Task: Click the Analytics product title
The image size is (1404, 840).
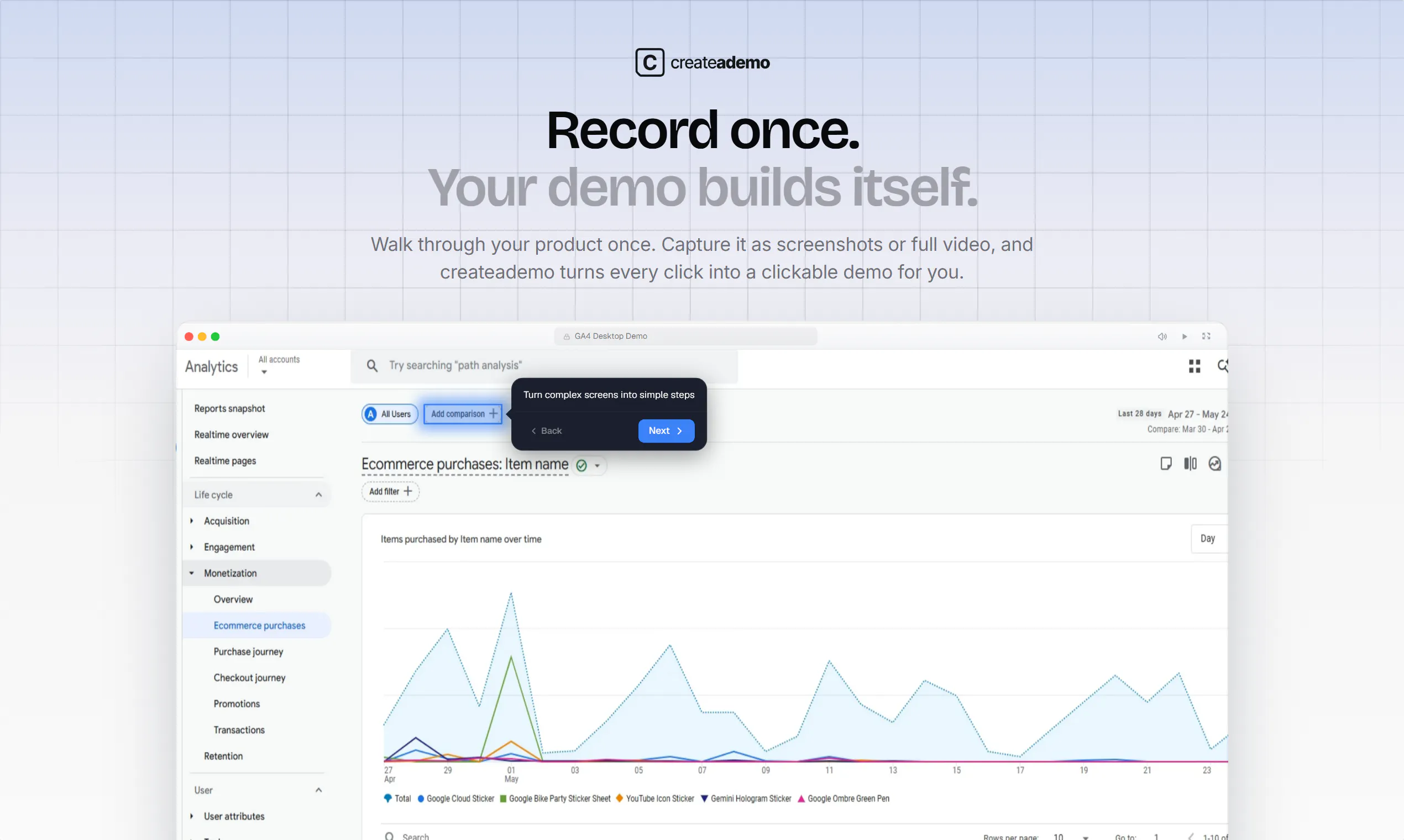Action: click(x=211, y=367)
